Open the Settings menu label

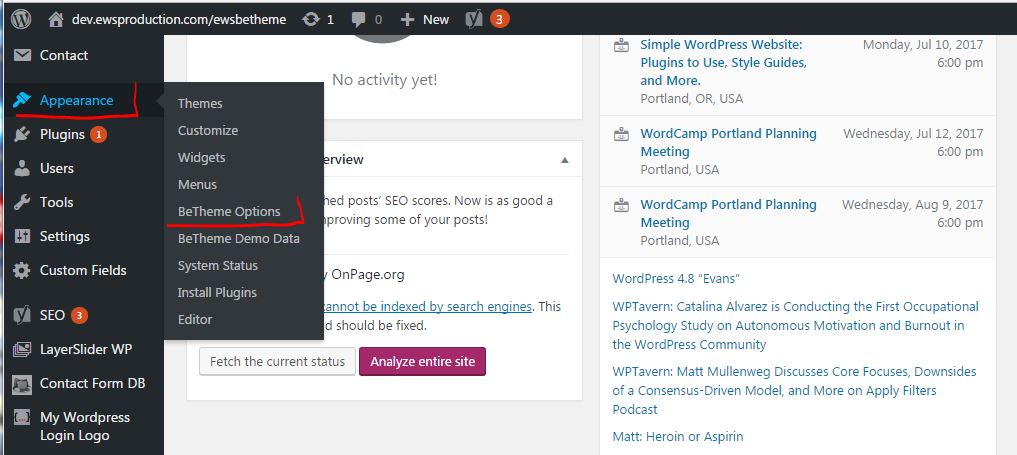pos(65,237)
